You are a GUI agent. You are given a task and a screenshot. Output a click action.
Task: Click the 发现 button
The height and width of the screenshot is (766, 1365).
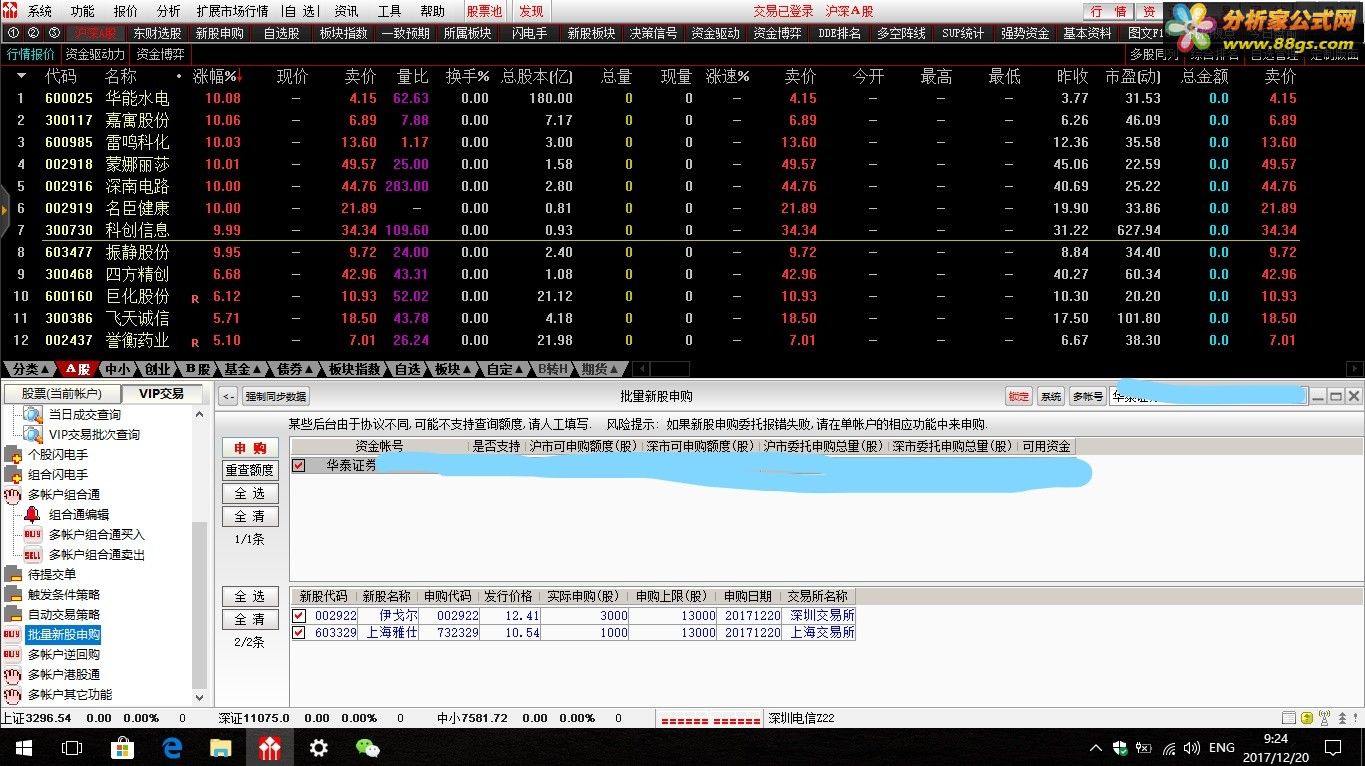(x=531, y=11)
